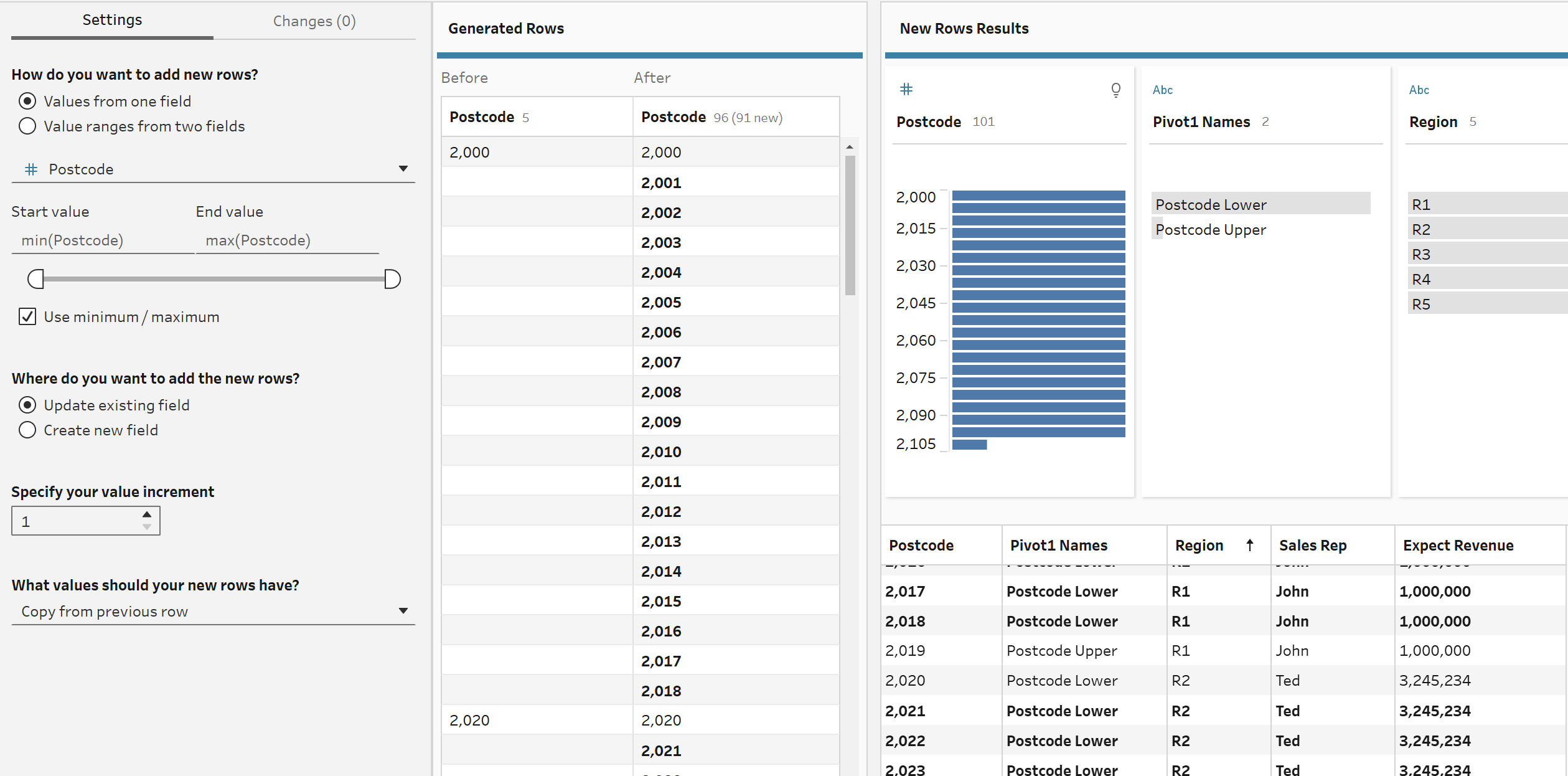Click the increment down arrow
Viewport: 1568px width, 776px height.
pyautogui.click(x=147, y=527)
